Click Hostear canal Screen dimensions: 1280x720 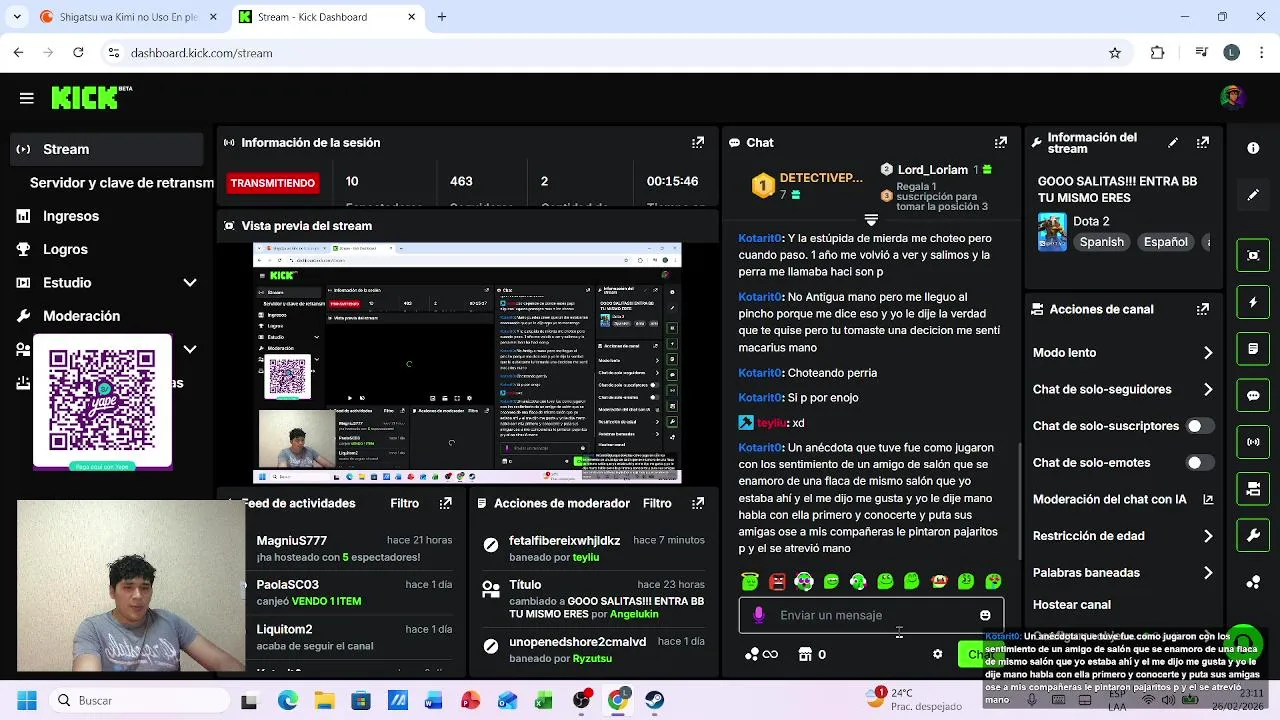point(1072,605)
